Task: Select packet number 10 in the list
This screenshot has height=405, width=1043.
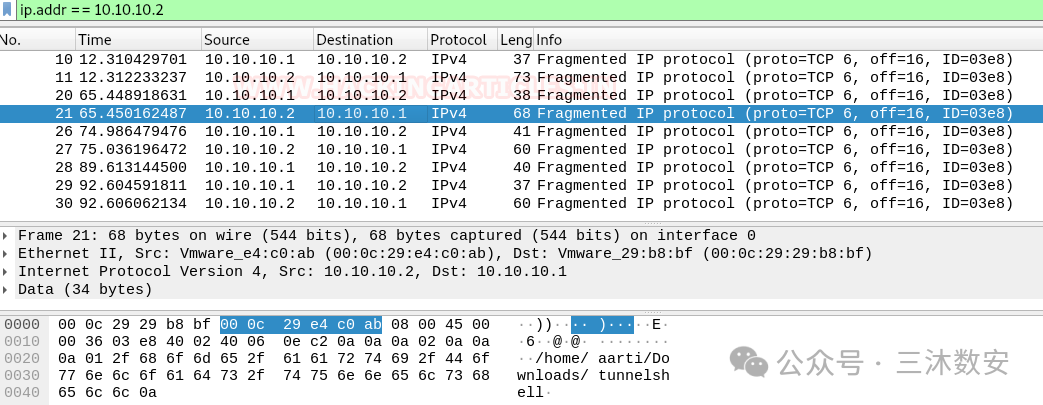Action: pyautogui.click(x=522, y=60)
